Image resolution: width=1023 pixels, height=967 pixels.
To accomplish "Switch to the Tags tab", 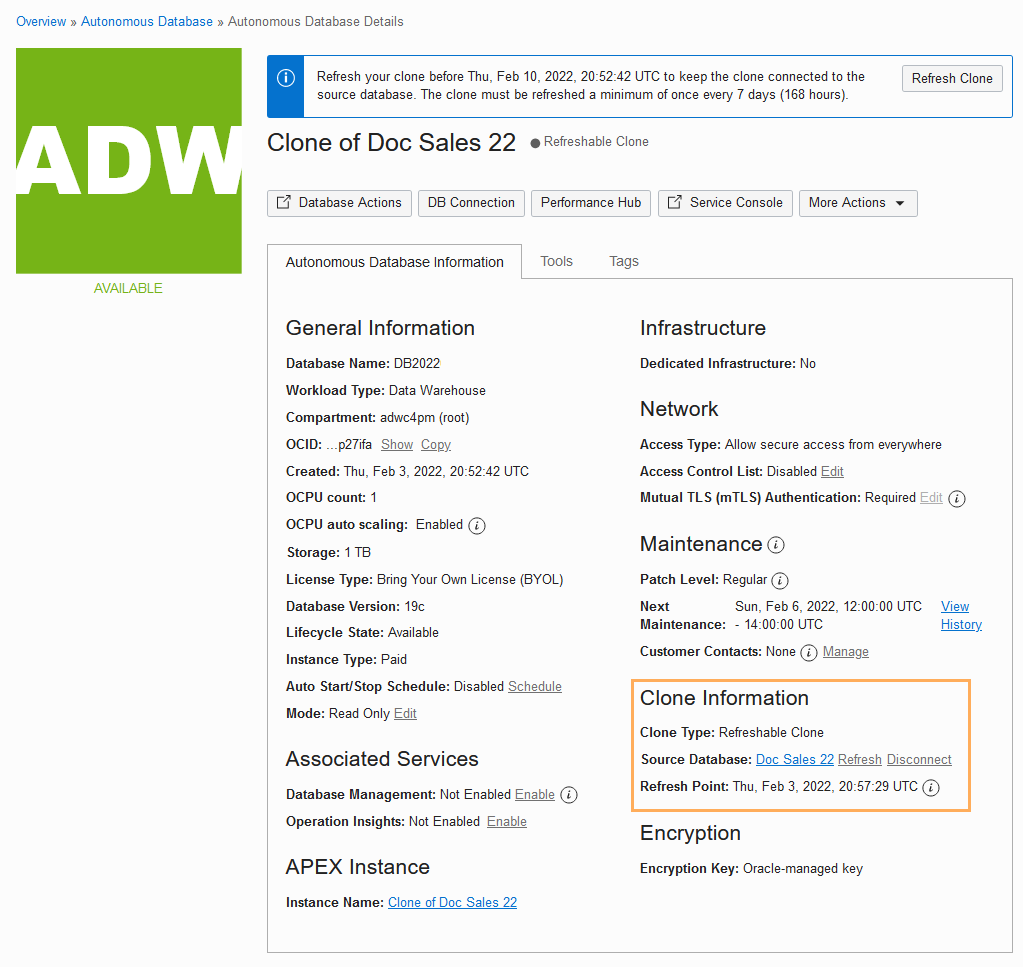I will coord(624,261).
